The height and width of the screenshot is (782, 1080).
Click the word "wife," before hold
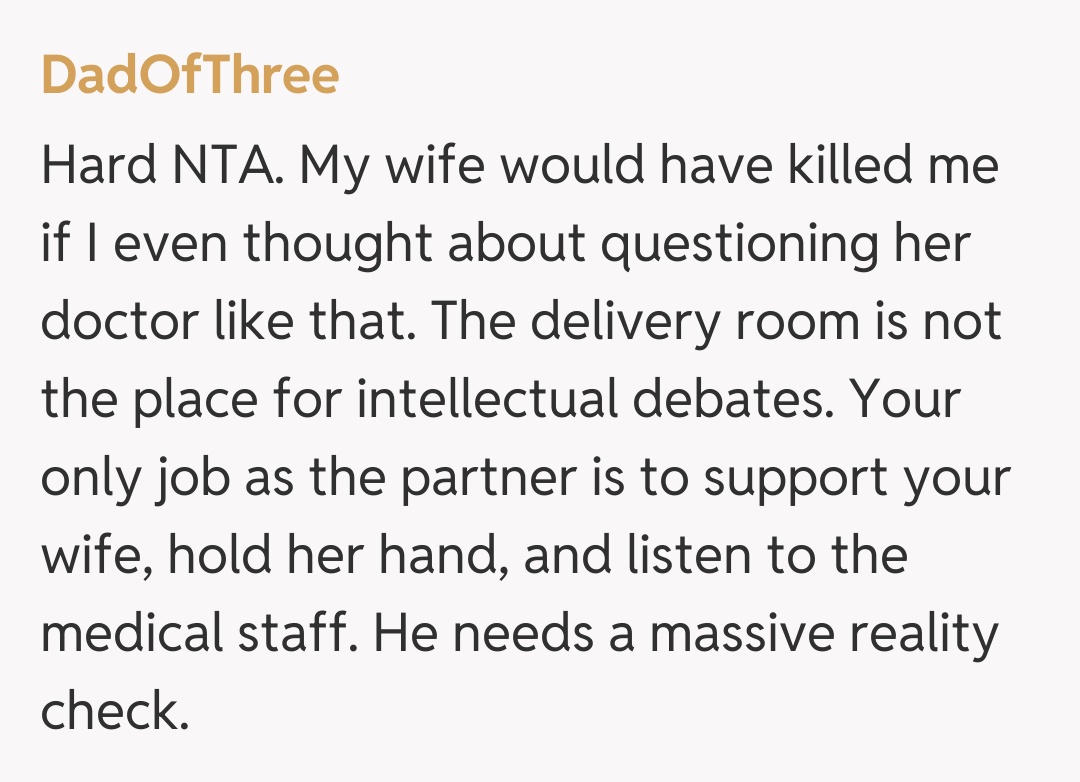[96, 555]
